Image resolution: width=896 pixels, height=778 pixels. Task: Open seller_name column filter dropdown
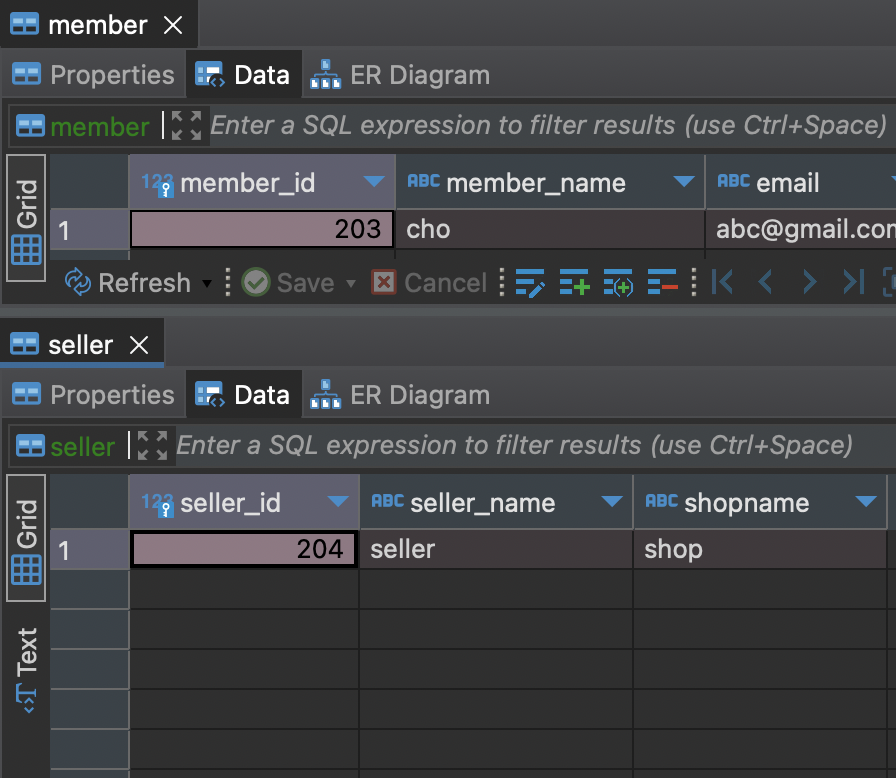pos(612,502)
